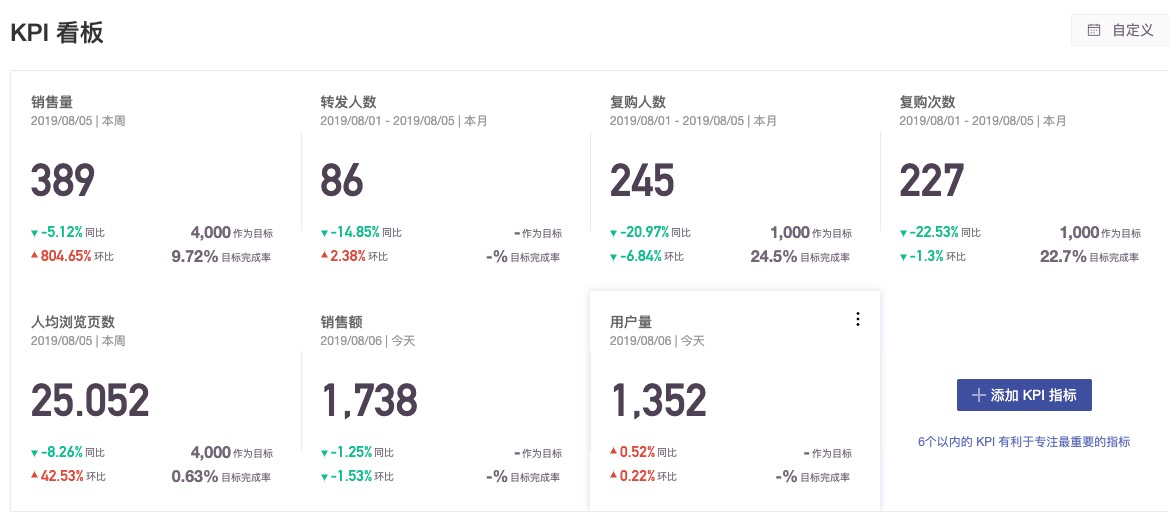Click the 245 value under 复购人数

pos(642,181)
